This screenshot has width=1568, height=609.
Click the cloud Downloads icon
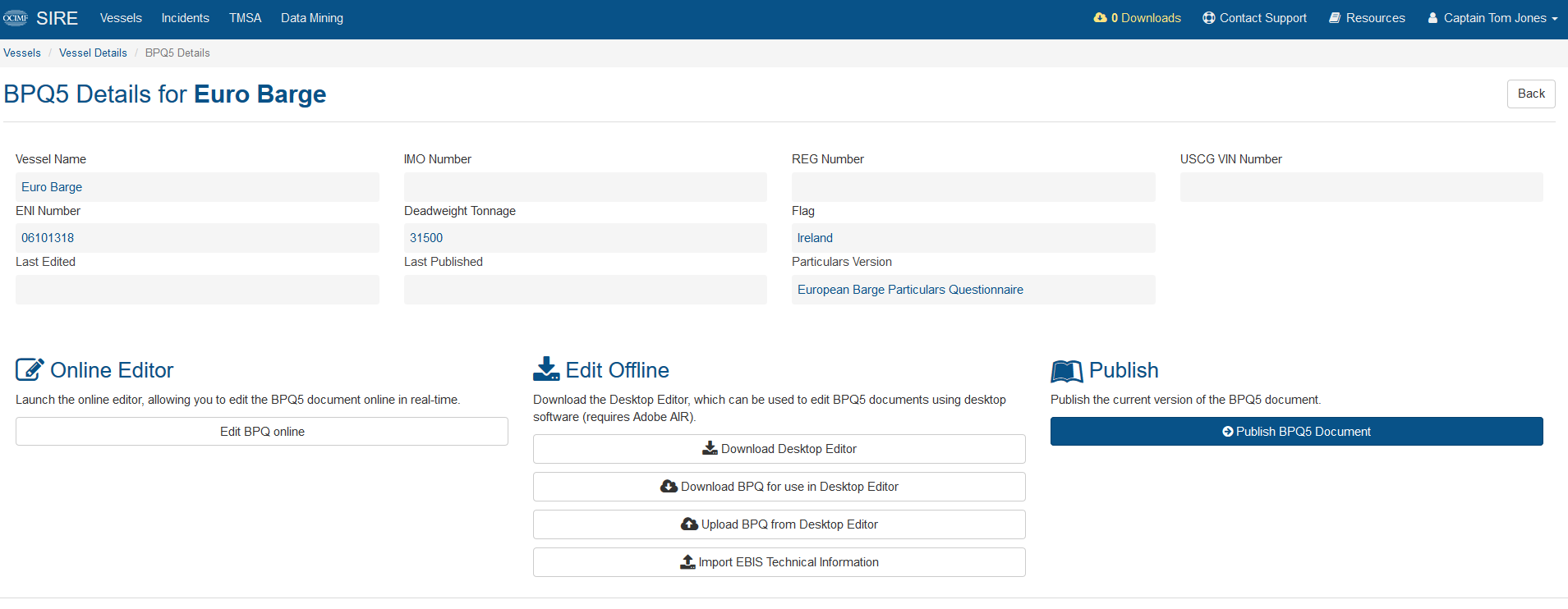tap(1100, 17)
